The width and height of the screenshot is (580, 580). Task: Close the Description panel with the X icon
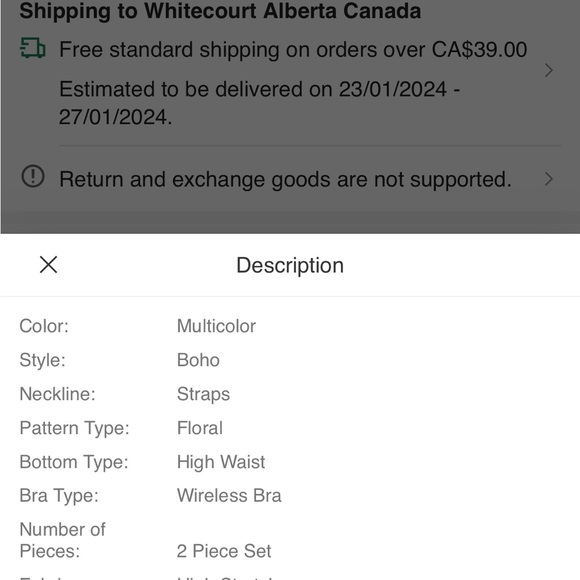[48, 265]
